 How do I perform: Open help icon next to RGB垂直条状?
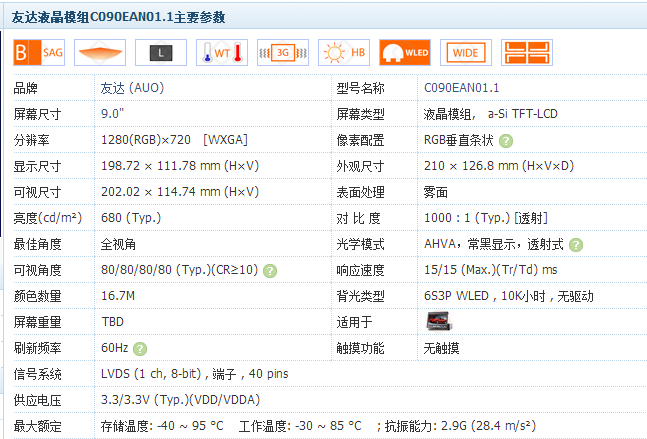[x=507, y=141]
